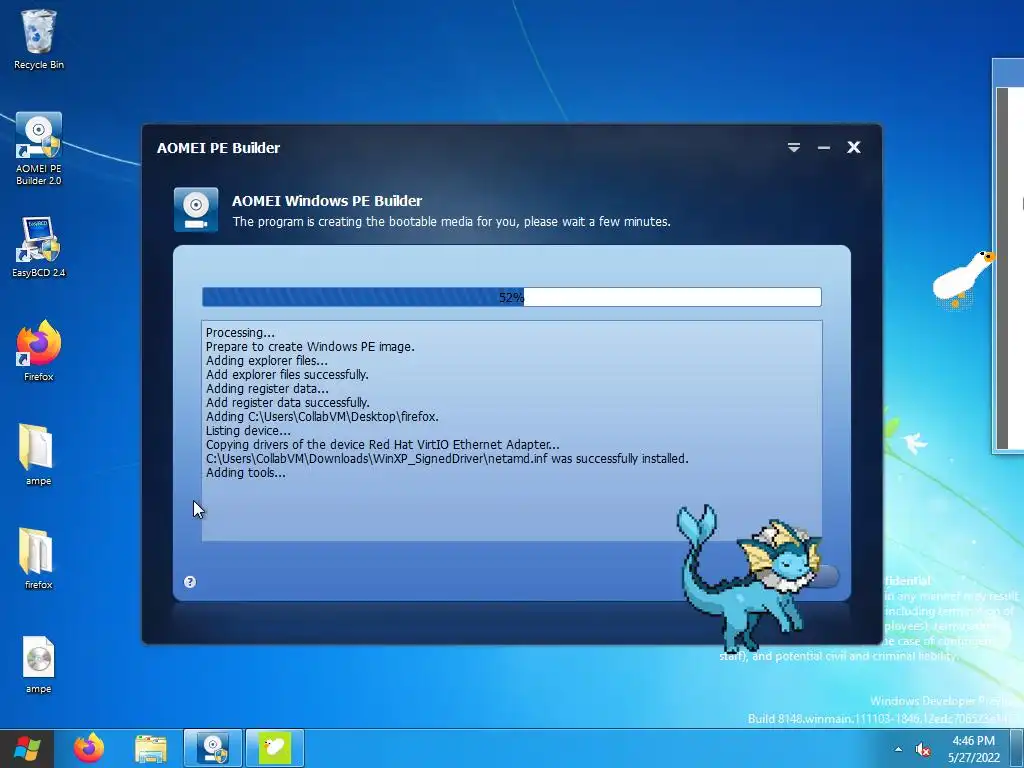
Task: Click the netamd.inf successfully installed line
Action: point(447,459)
